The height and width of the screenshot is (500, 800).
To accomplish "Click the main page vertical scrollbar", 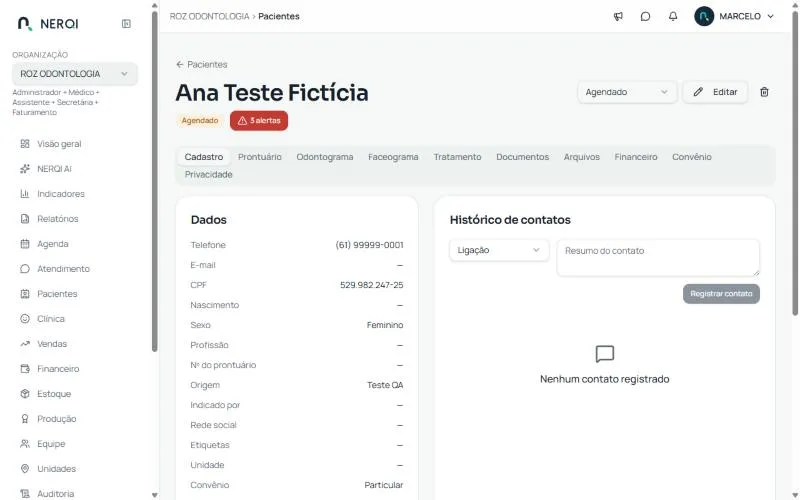I will [x=795, y=163].
